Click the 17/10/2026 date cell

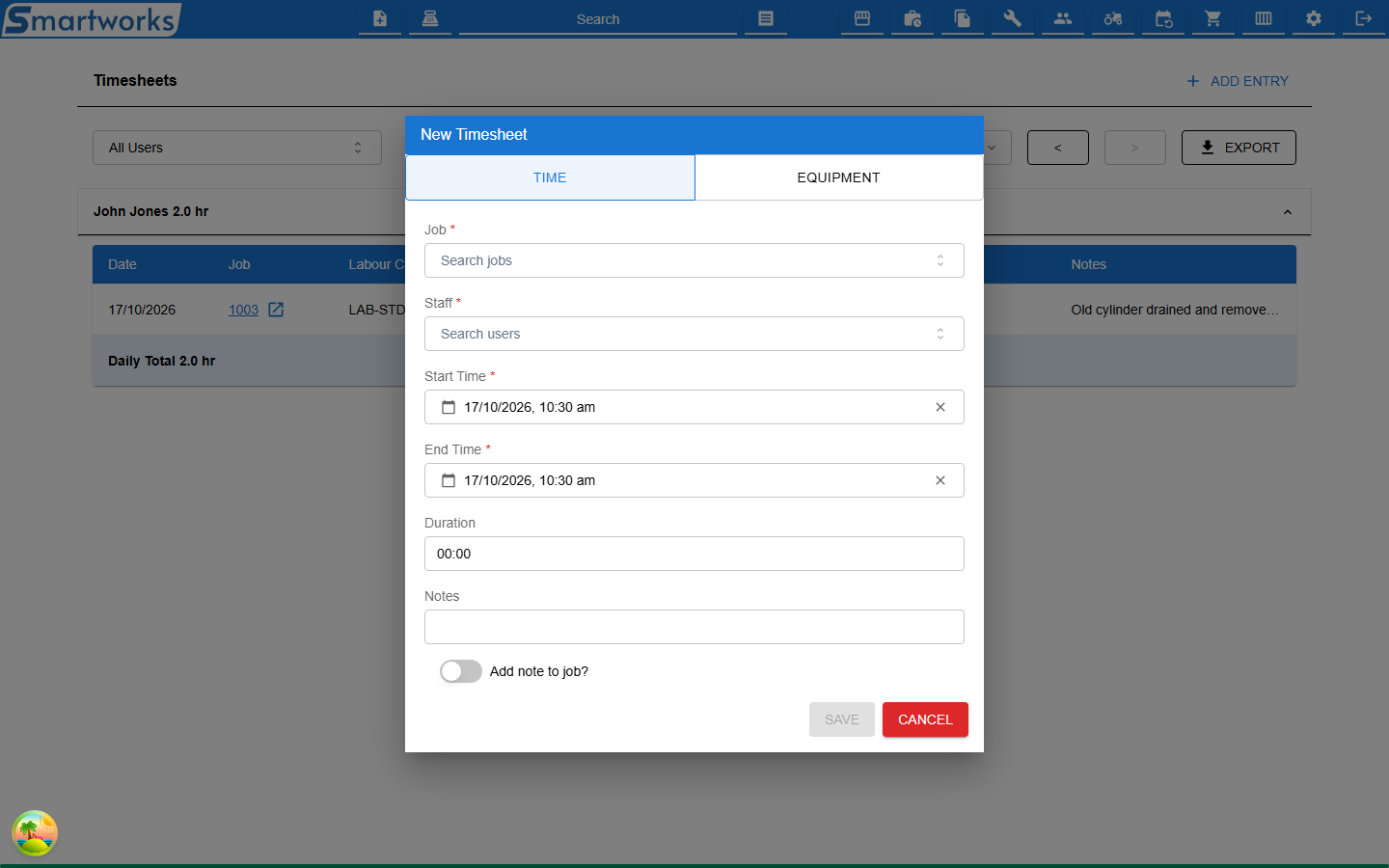[142, 310]
